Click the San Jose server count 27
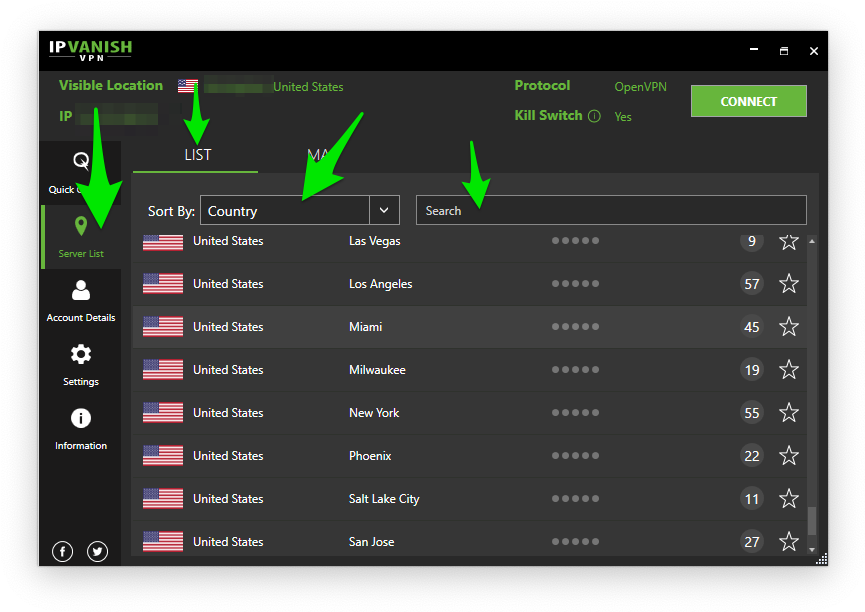The width and height of the screenshot is (865, 612). (752, 542)
